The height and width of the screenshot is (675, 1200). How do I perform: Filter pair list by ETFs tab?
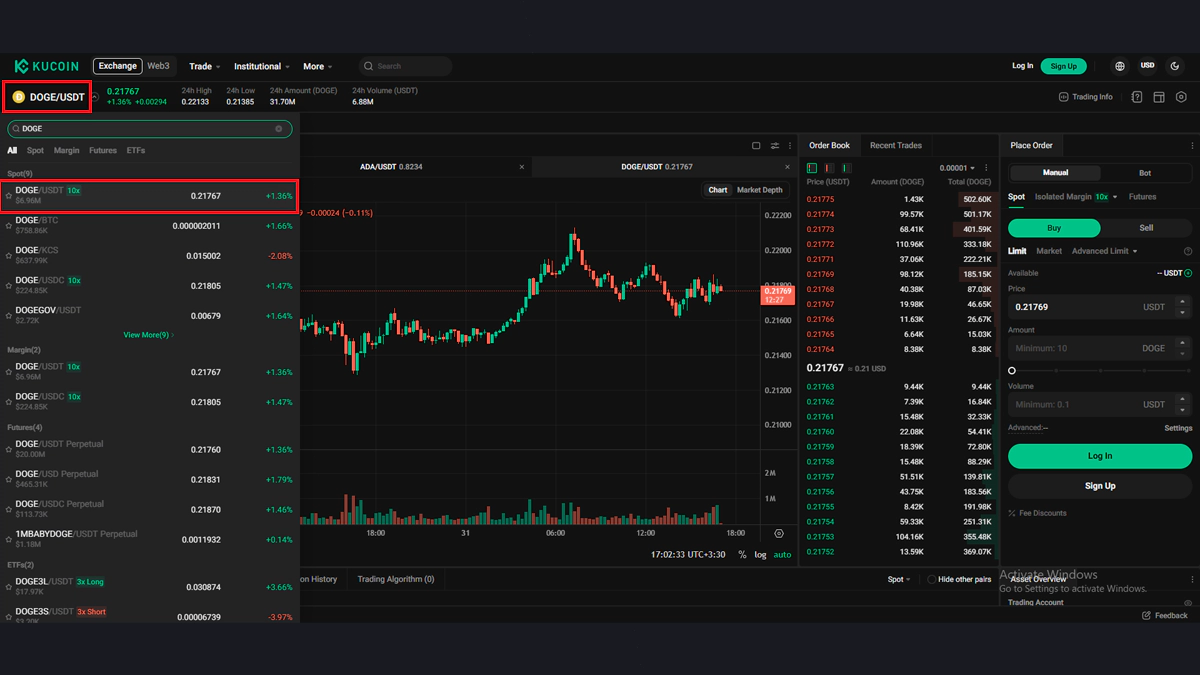click(x=136, y=151)
